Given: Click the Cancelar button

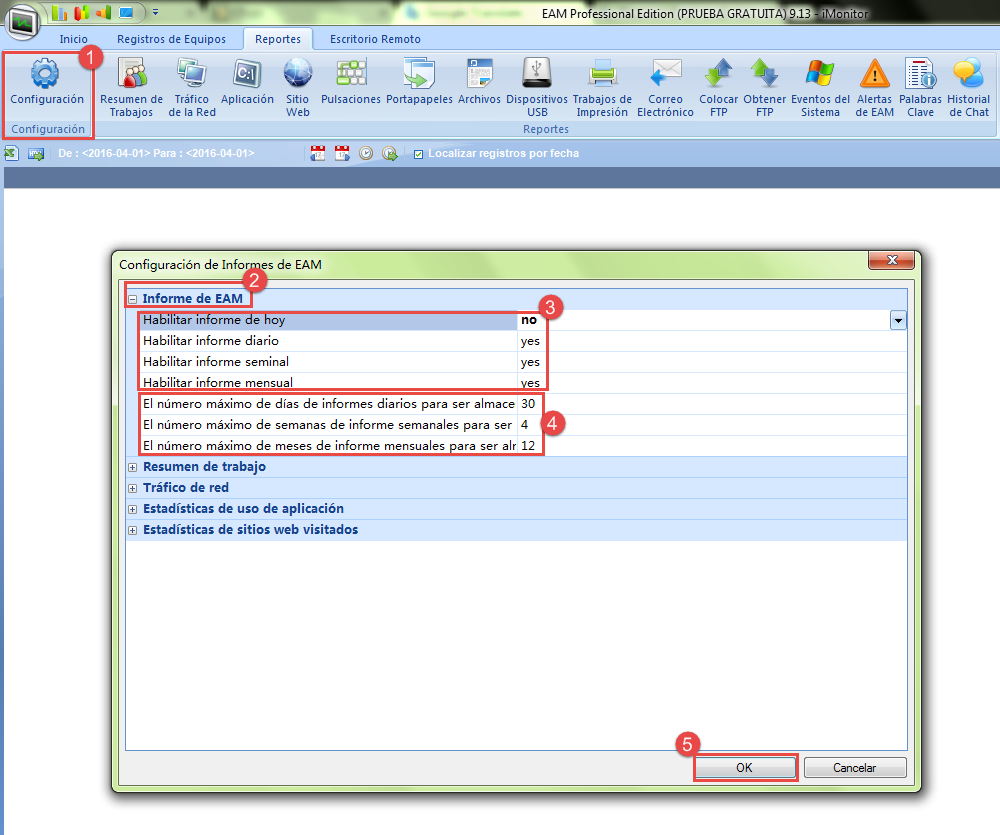Looking at the screenshot, I should click(x=855, y=767).
